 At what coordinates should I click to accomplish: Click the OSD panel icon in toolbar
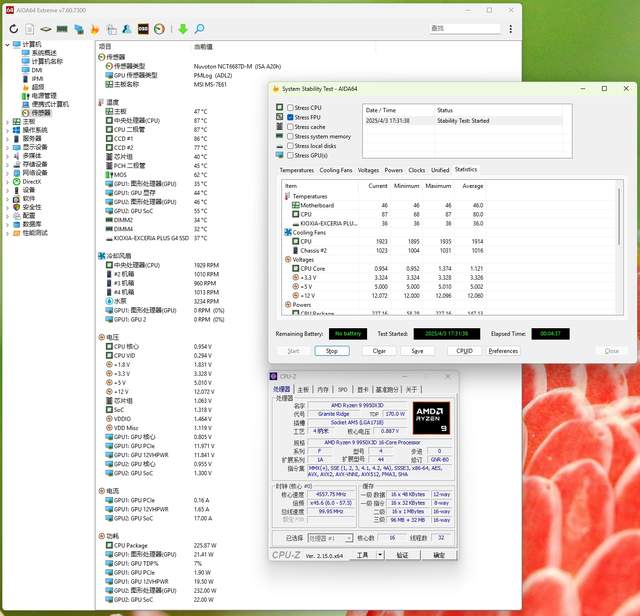[142, 29]
